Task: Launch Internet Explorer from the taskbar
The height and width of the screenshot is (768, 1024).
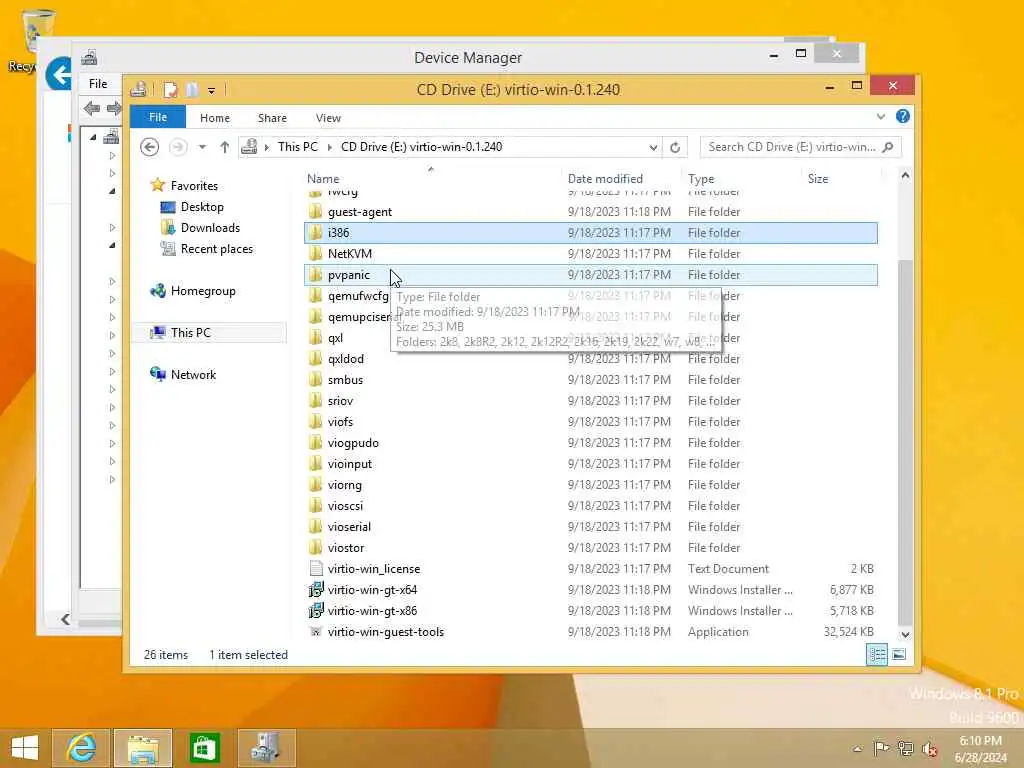Action: [82, 748]
